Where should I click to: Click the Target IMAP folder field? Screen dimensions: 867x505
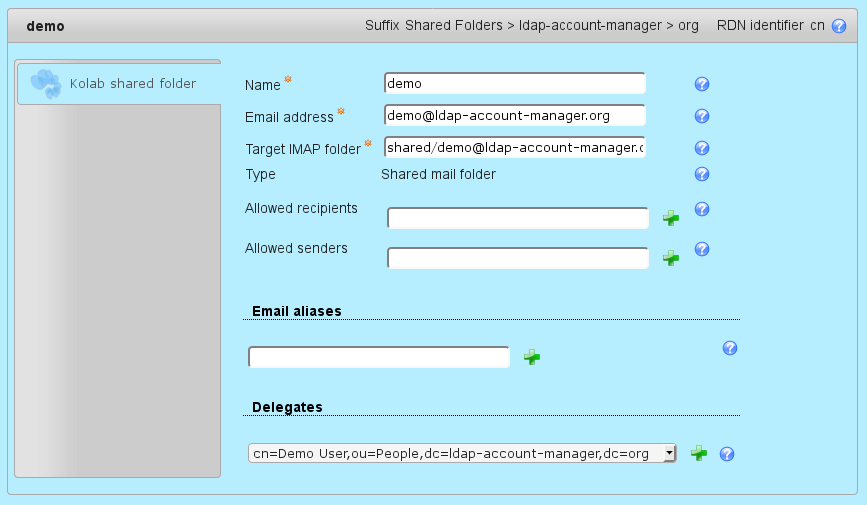[514, 148]
